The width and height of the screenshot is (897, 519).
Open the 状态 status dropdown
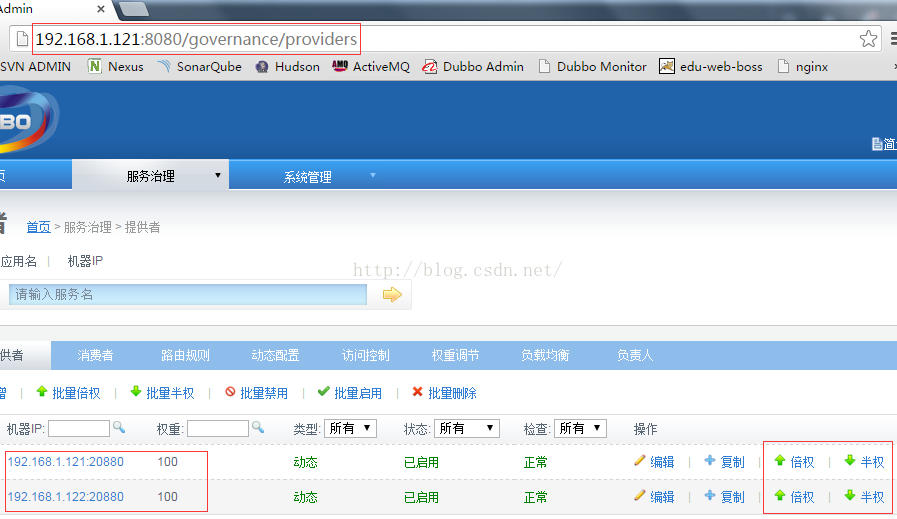coord(467,428)
